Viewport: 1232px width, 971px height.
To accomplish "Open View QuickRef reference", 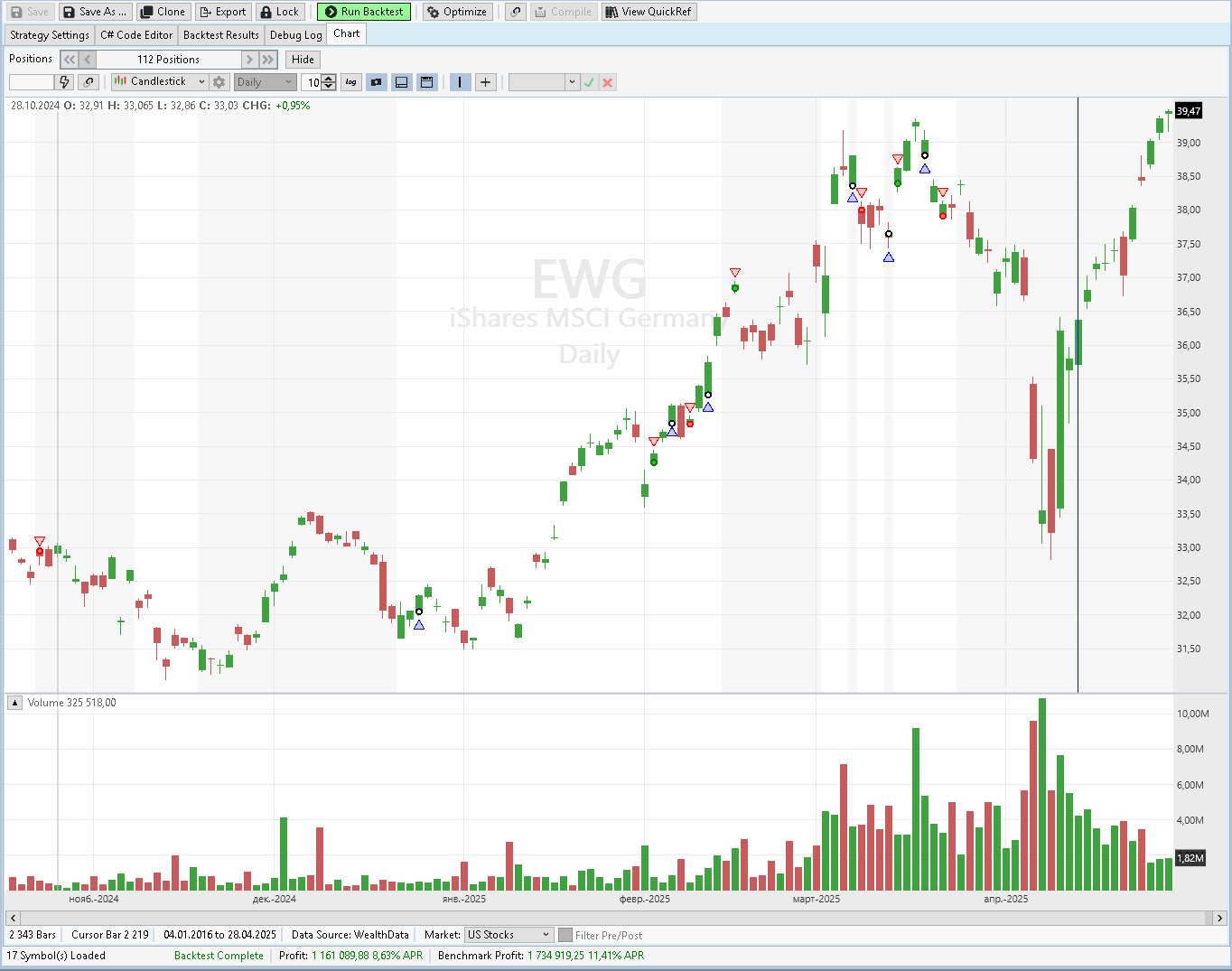I will [649, 12].
